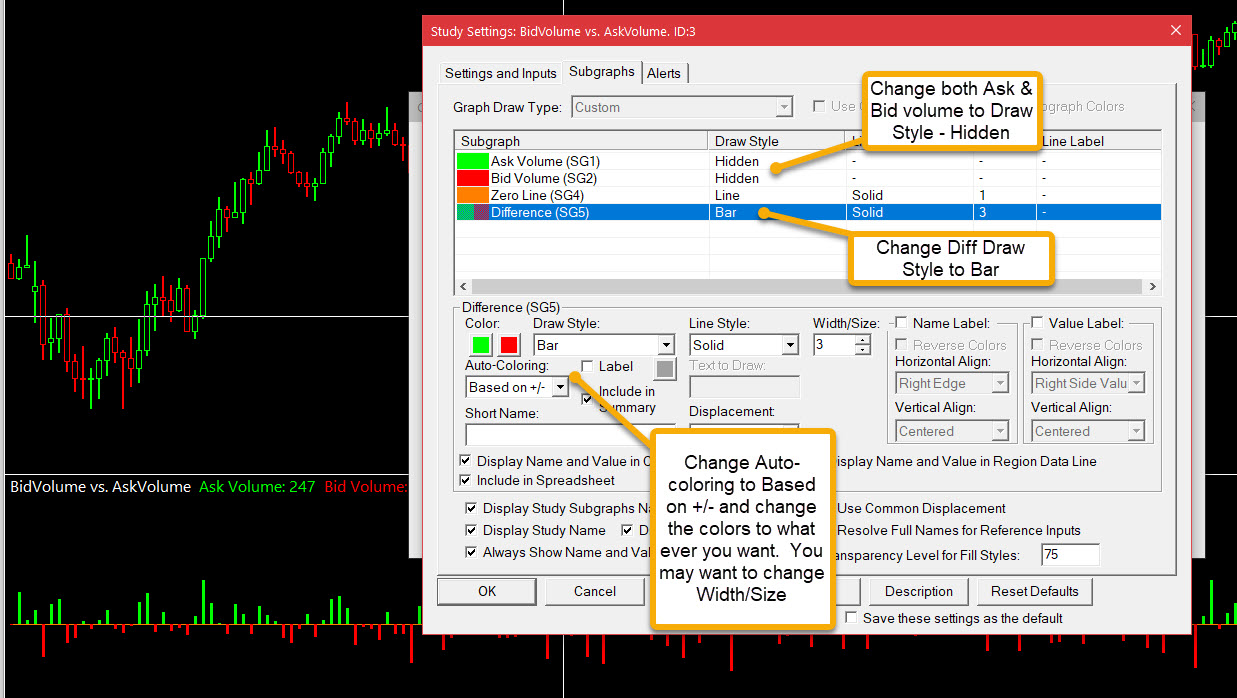Enable the Value Label checkbox
The width and height of the screenshot is (1237, 698).
pyautogui.click(x=1037, y=323)
